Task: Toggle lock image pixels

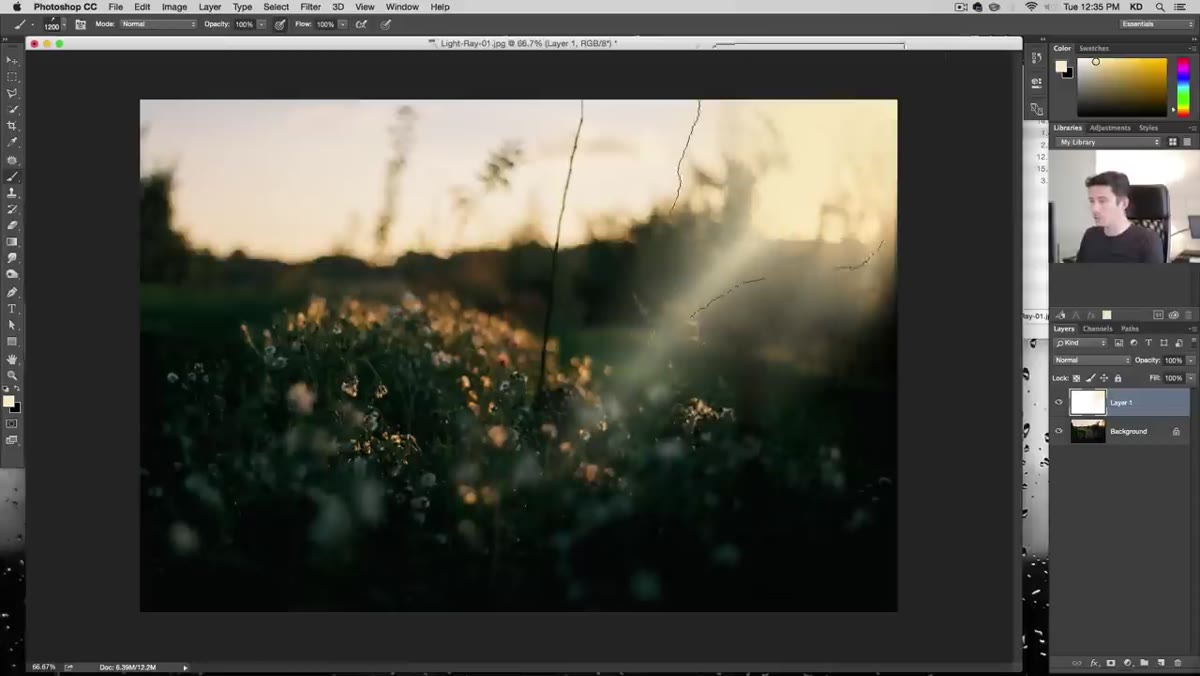Action: click(x=1091, y=378)
